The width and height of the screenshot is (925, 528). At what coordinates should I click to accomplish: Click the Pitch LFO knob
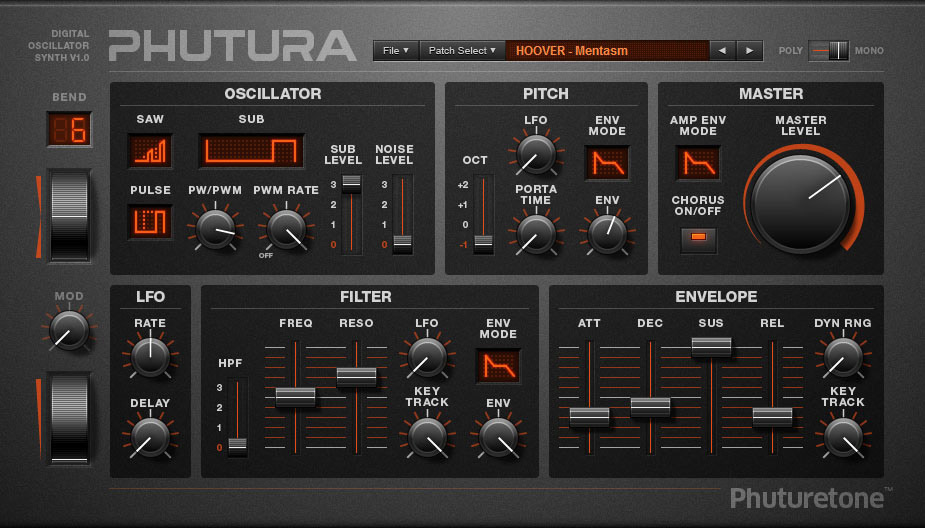[x=536, y=155]
